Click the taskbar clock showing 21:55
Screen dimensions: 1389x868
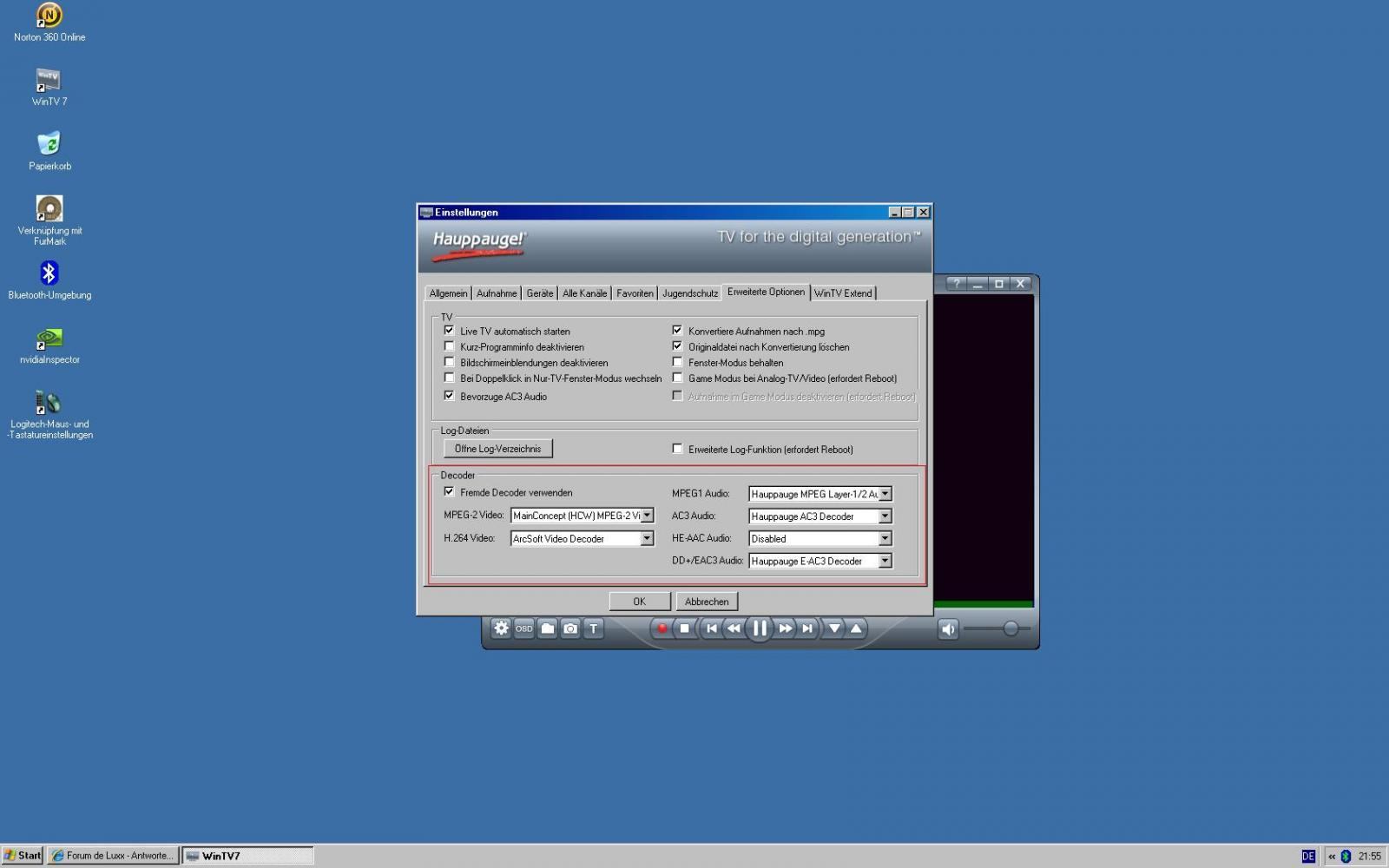point(1369,856)
